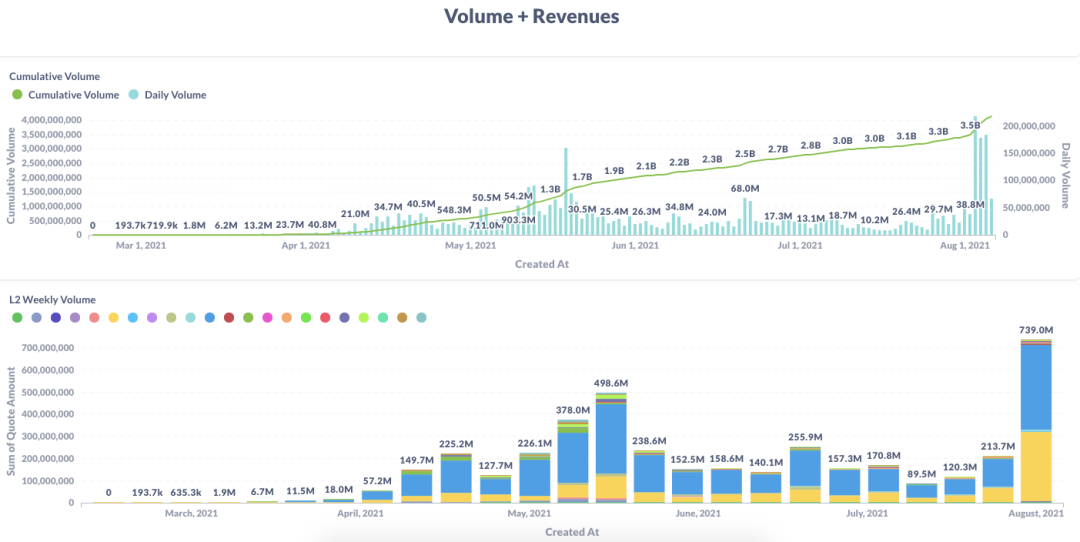Open the L2 Weekly Volume card title
1080x542 pixels.
pos(52,300)
